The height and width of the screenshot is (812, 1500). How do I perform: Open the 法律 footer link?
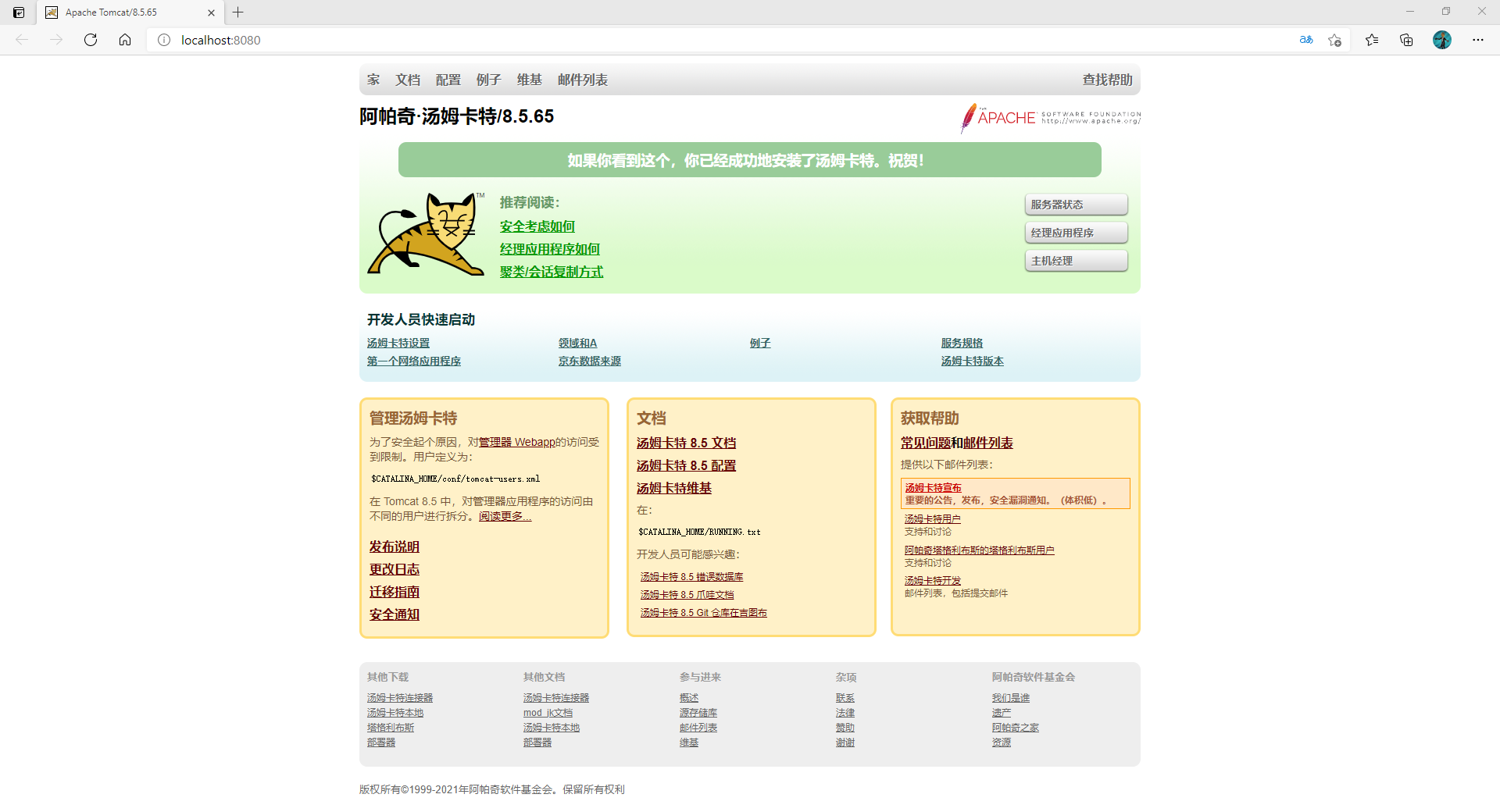click(x=845, y=713)
